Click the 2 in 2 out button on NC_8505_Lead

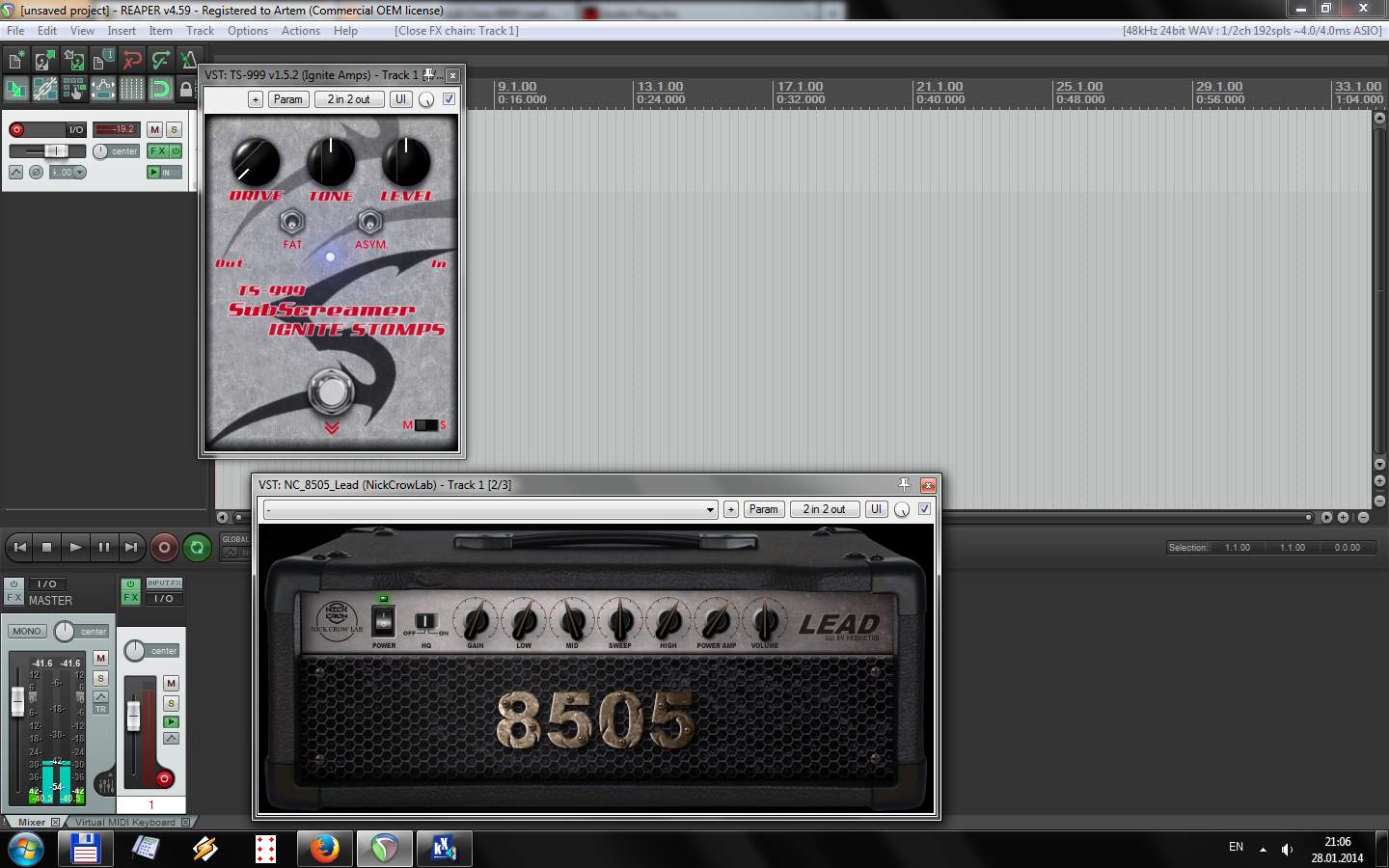click(824, 509)
